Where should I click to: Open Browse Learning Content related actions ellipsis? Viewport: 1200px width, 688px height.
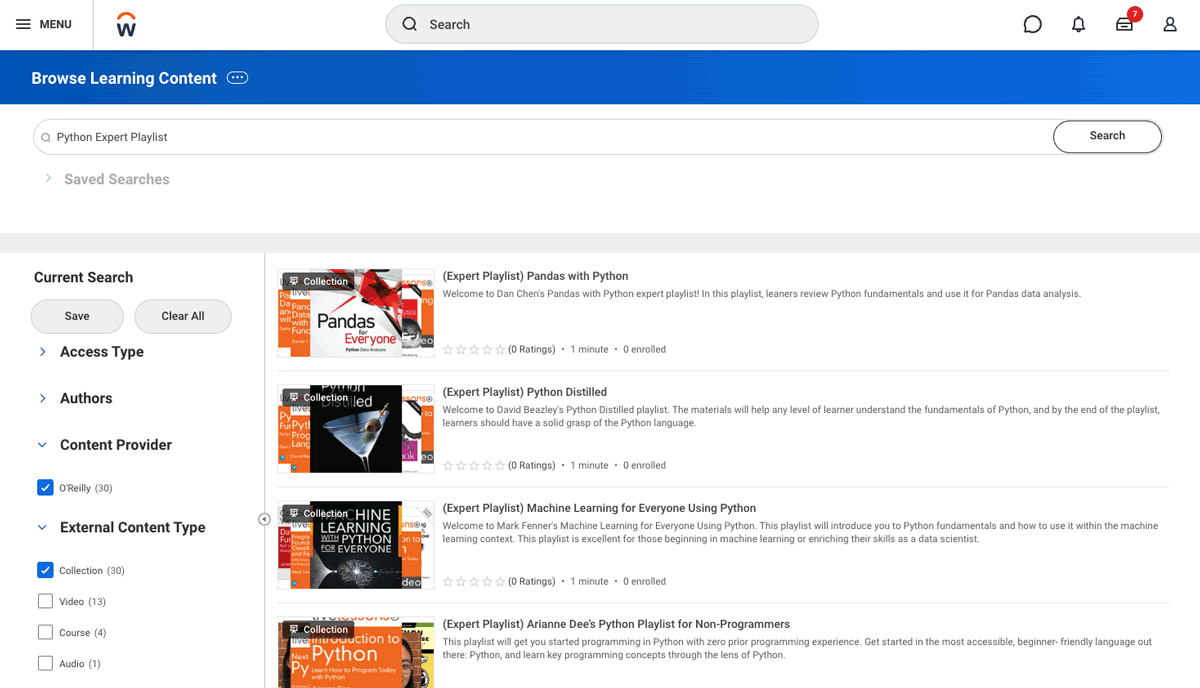237,78
